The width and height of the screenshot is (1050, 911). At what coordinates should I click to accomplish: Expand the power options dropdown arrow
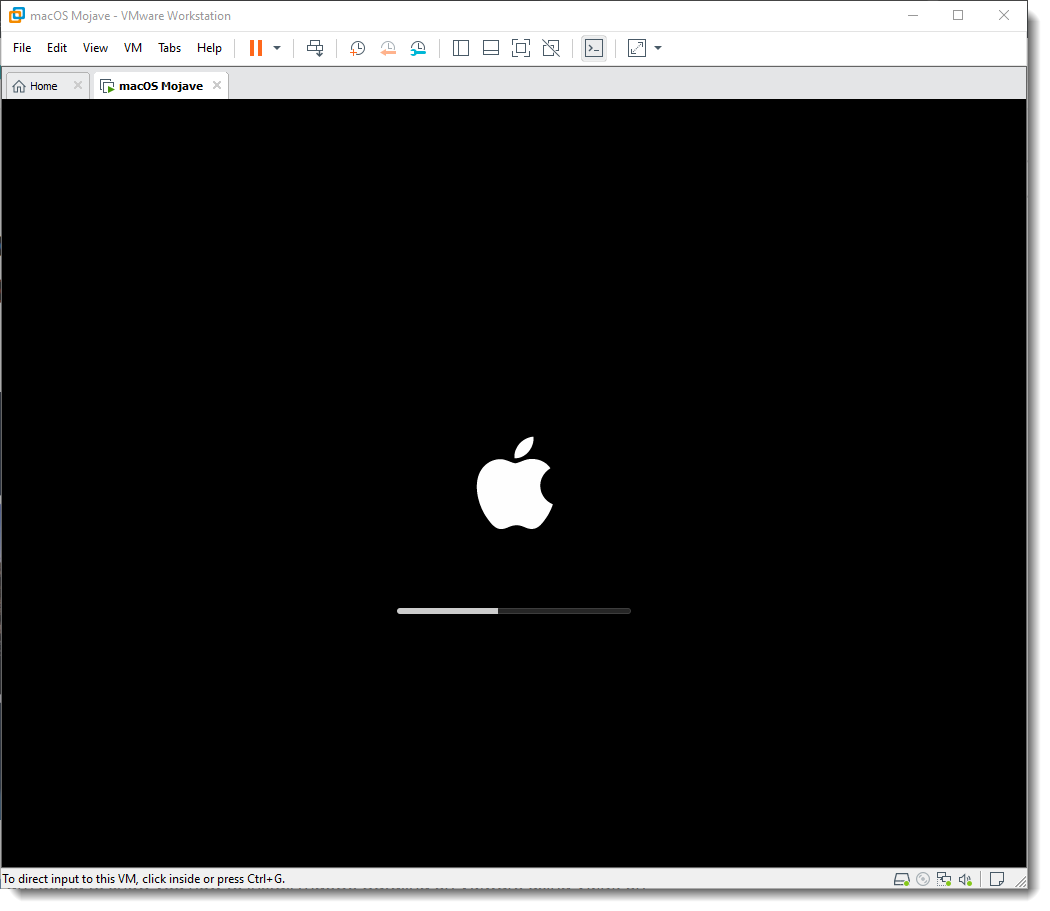277,48
